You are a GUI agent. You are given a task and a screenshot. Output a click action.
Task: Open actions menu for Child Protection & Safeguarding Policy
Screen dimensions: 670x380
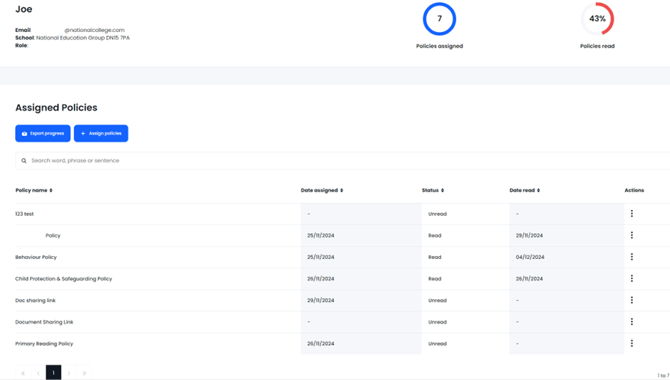[632, 278]
